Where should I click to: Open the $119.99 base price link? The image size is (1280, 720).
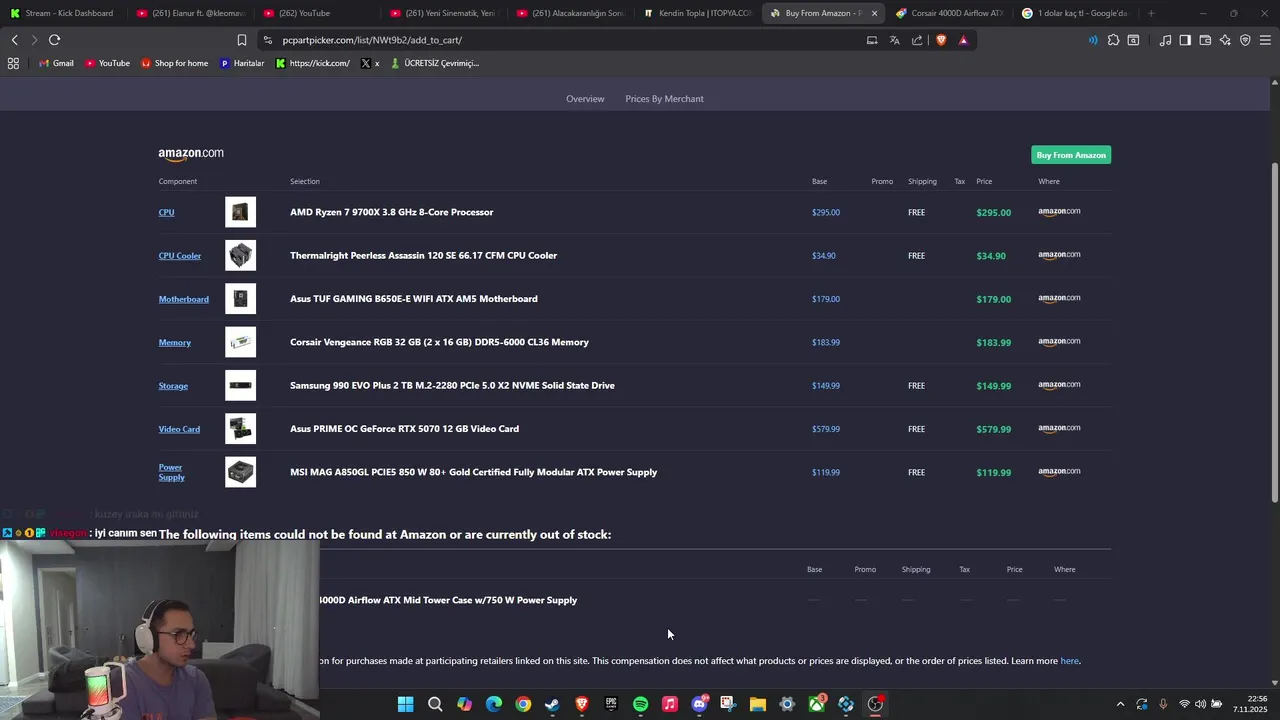[x=826, y=472]
